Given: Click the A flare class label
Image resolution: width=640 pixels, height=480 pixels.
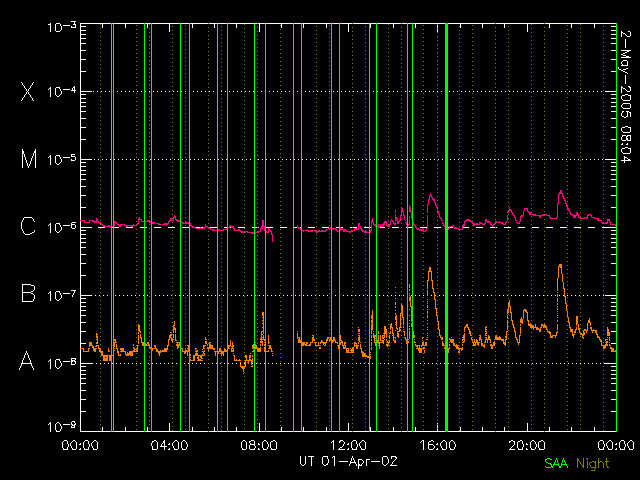Looking at the screenshot, I should (27, 361).
